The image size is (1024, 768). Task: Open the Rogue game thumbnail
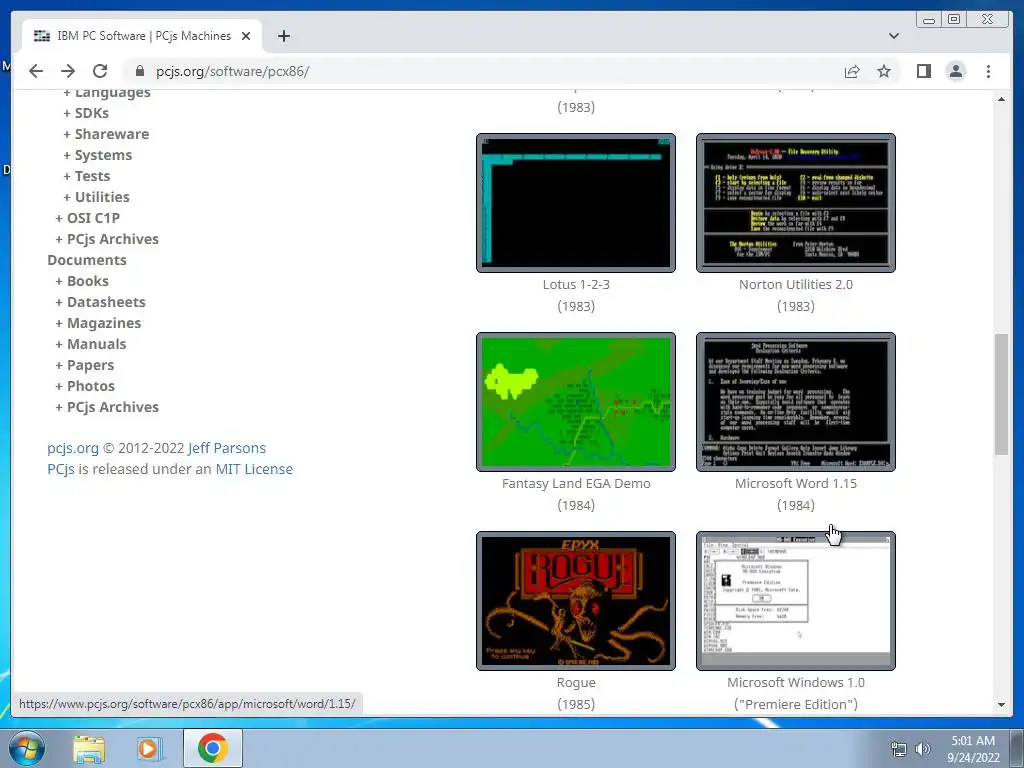tap(576, 601)
